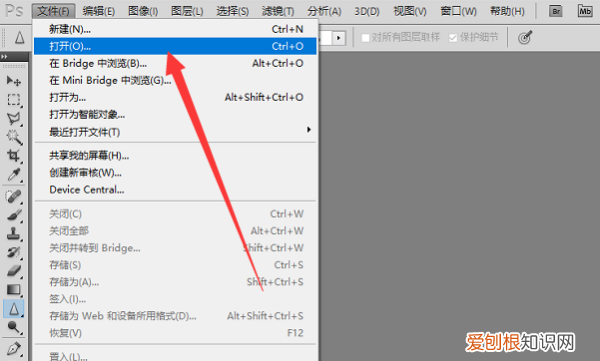Screen dimensions: 600x361
Task: Launch Bridge with the Br icon
Action: point(555,11)
